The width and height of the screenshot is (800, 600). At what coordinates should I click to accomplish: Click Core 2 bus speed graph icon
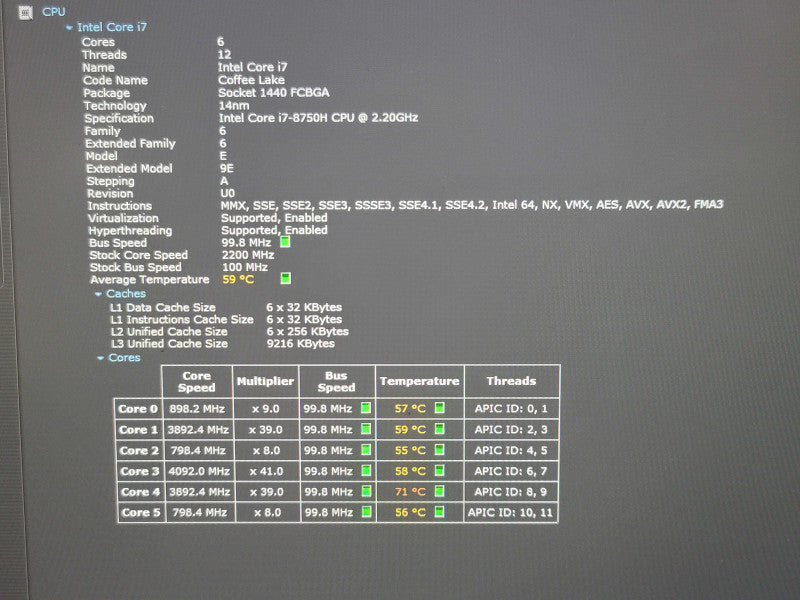coord(366,449)
